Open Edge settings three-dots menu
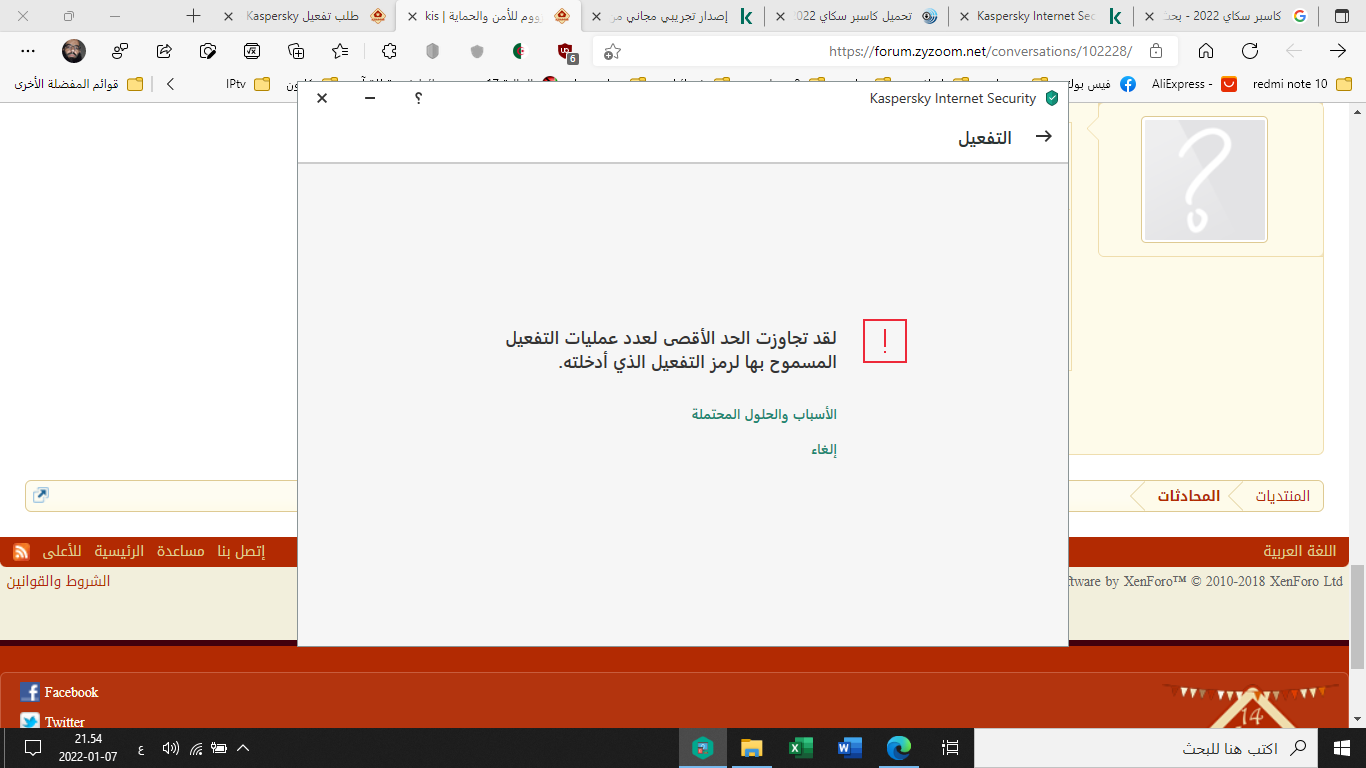 coord(28,51)
